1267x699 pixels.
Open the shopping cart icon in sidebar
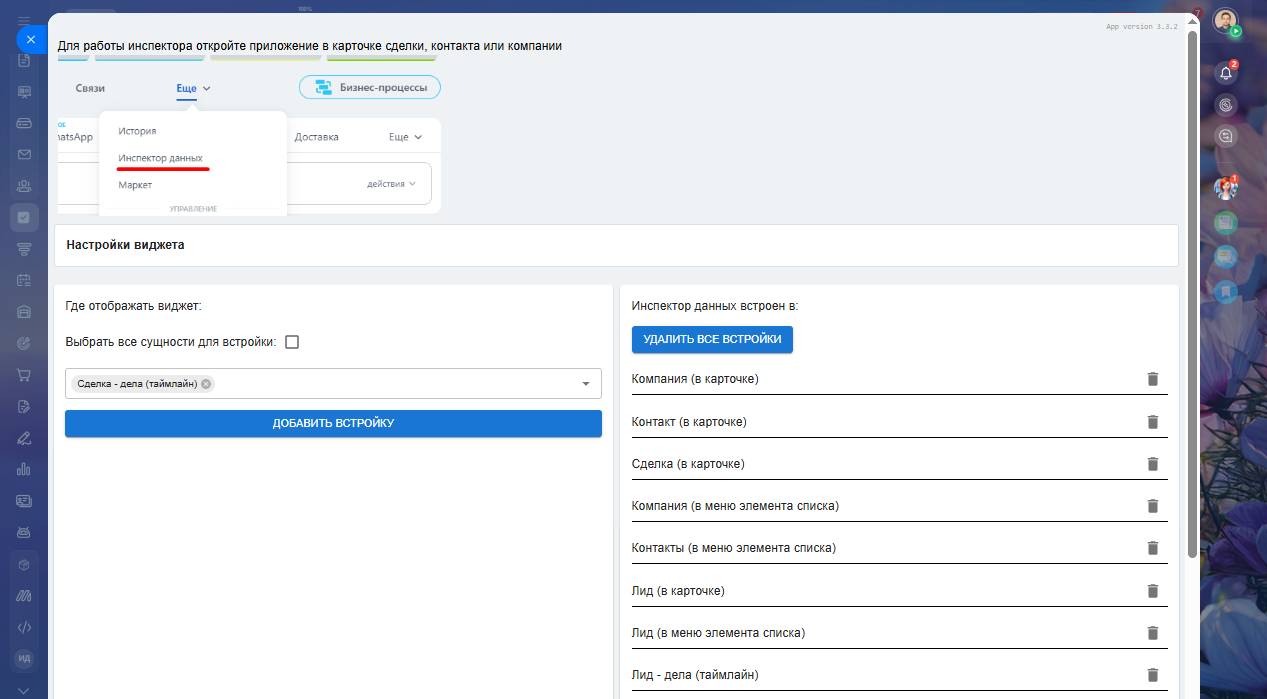tap(24, 375)
